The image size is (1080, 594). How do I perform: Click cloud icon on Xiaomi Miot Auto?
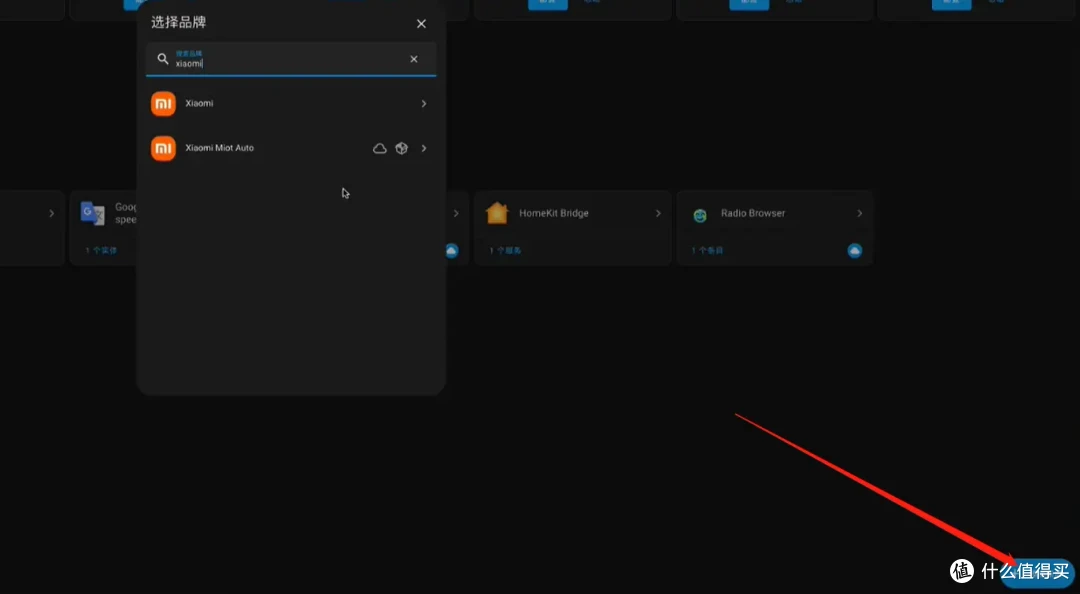(380, 148)
